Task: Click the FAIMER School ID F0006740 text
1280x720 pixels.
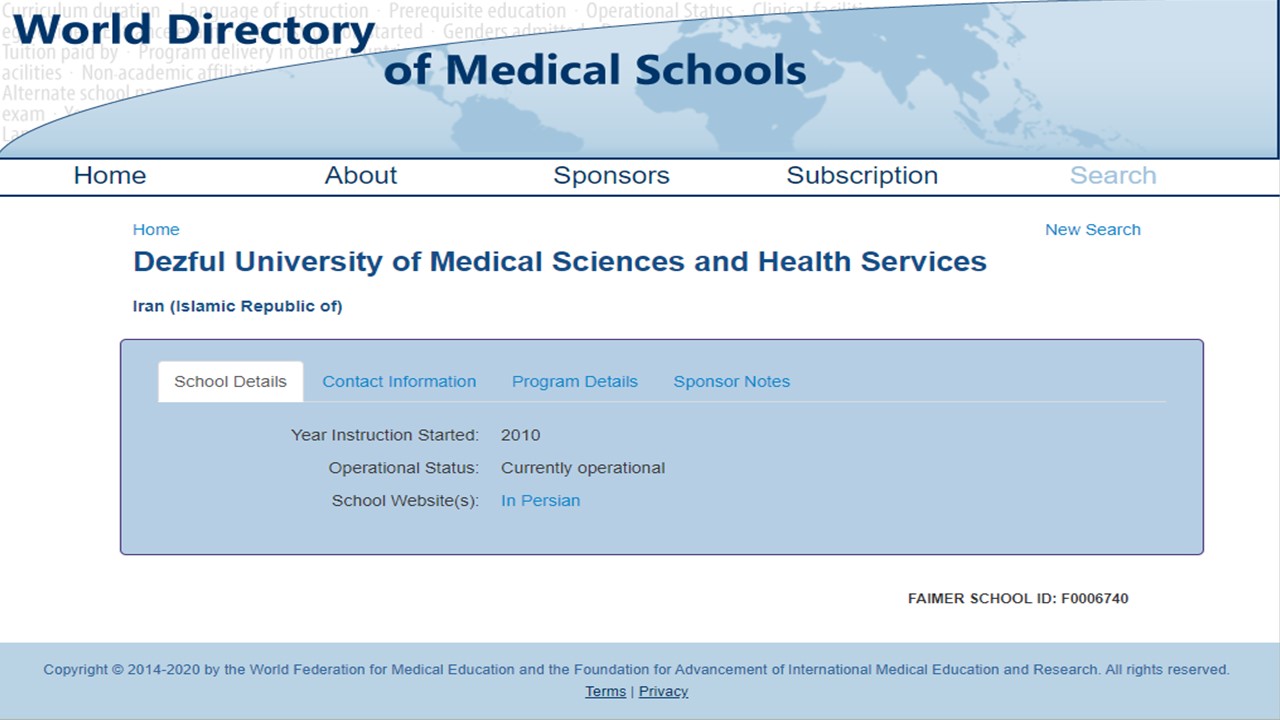Action: pos(1018,599)
